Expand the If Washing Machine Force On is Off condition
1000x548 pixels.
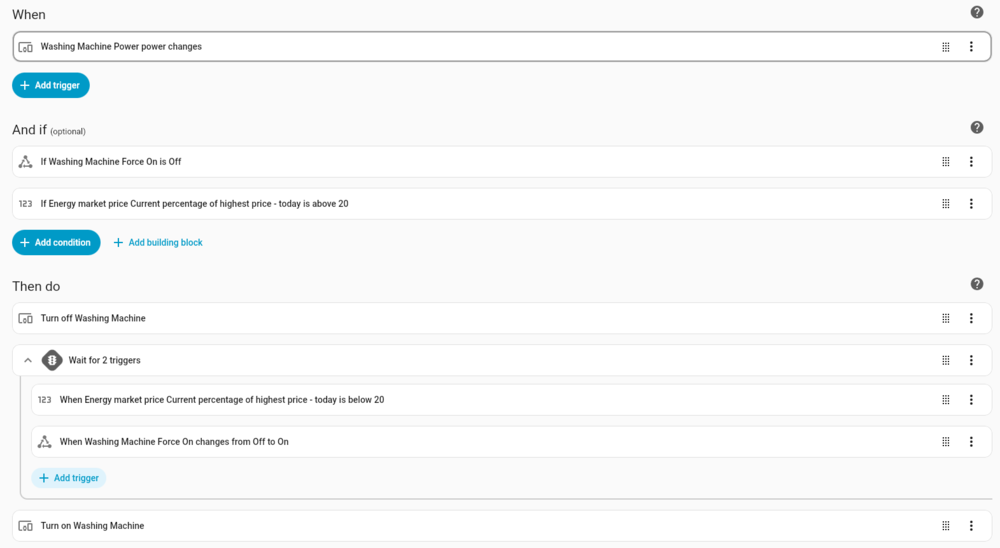click(x=110, y=162)
